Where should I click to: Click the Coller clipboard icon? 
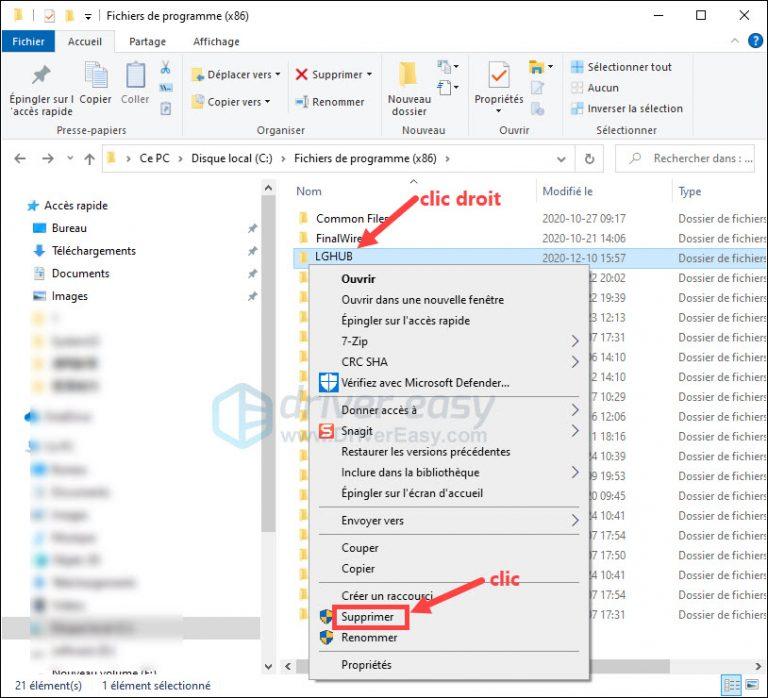coord(135,77)
